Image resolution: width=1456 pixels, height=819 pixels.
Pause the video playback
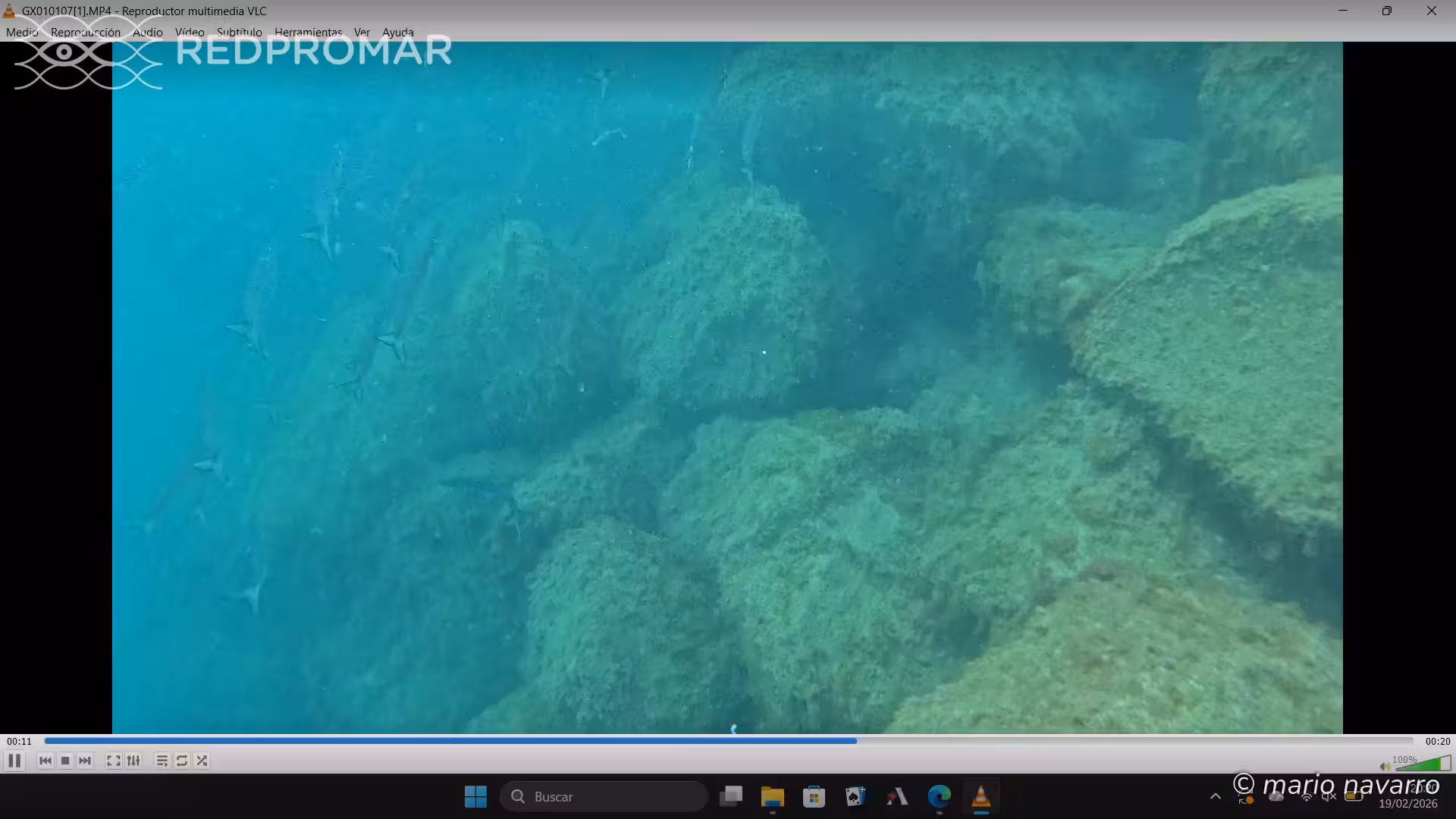(14, 761)
